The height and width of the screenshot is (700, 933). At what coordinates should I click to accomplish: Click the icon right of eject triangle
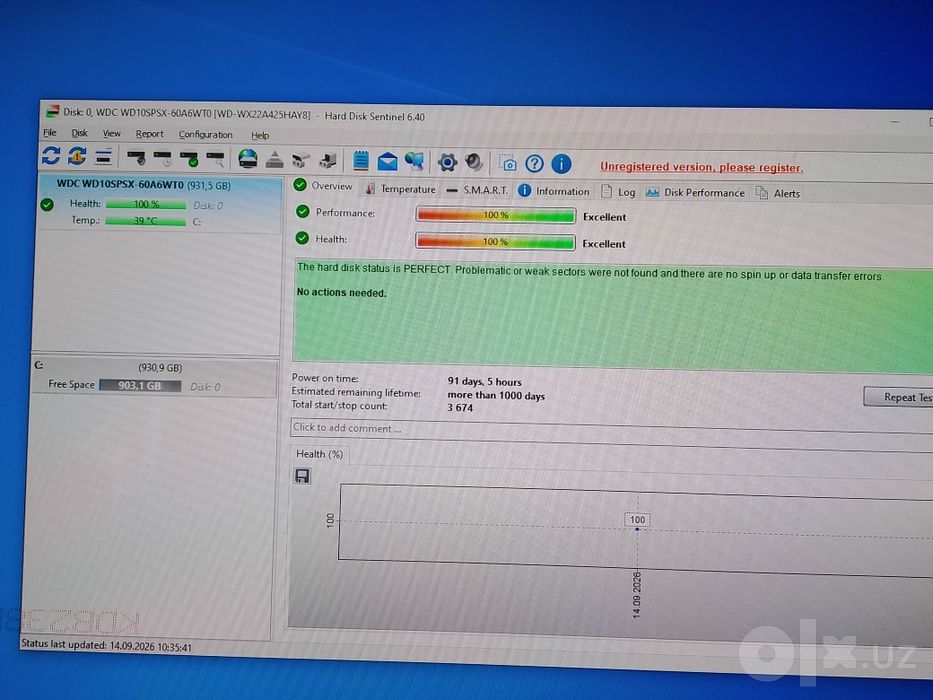click(x=301, y=160)
